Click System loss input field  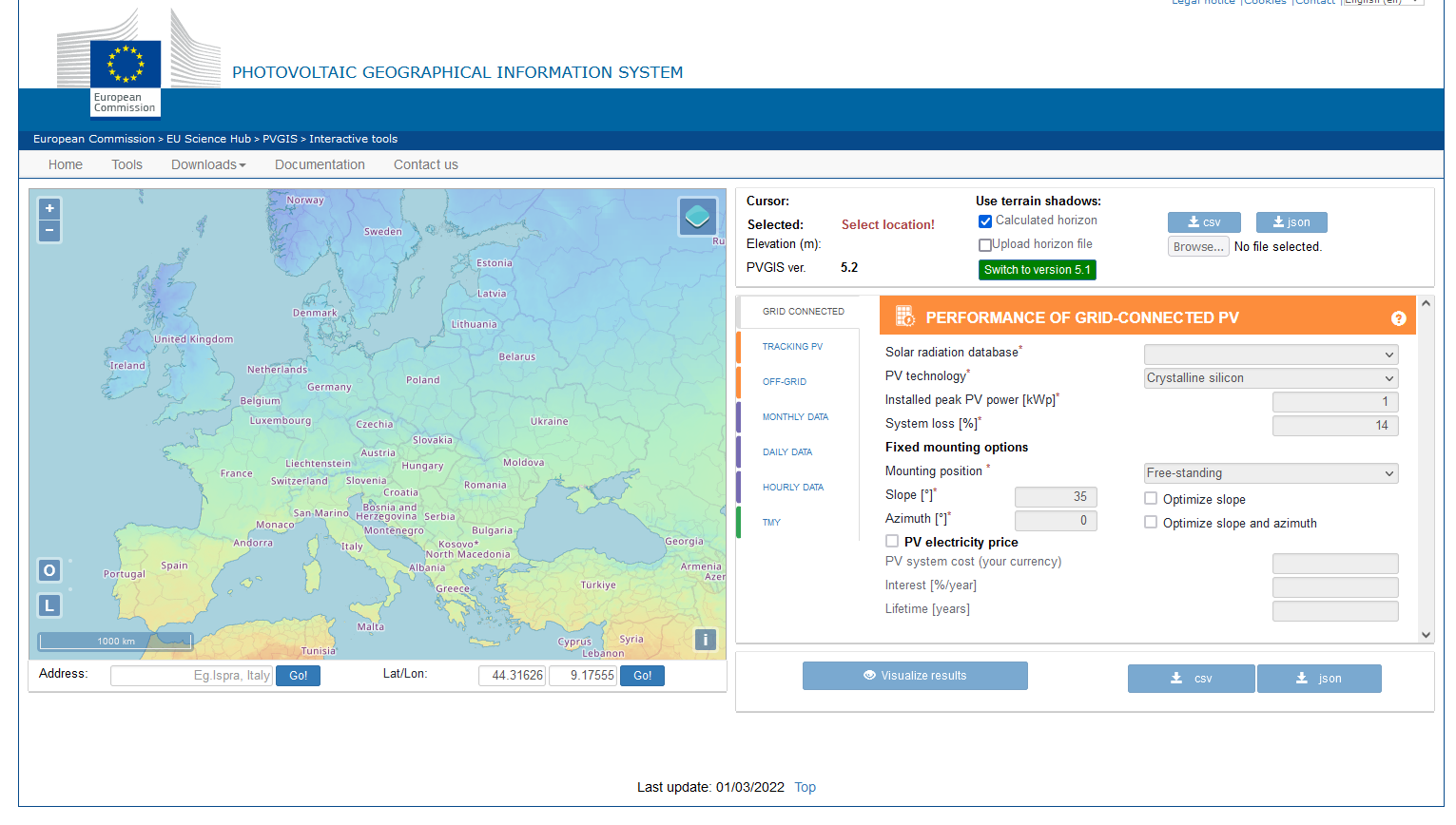click(x=1335, y=426)
